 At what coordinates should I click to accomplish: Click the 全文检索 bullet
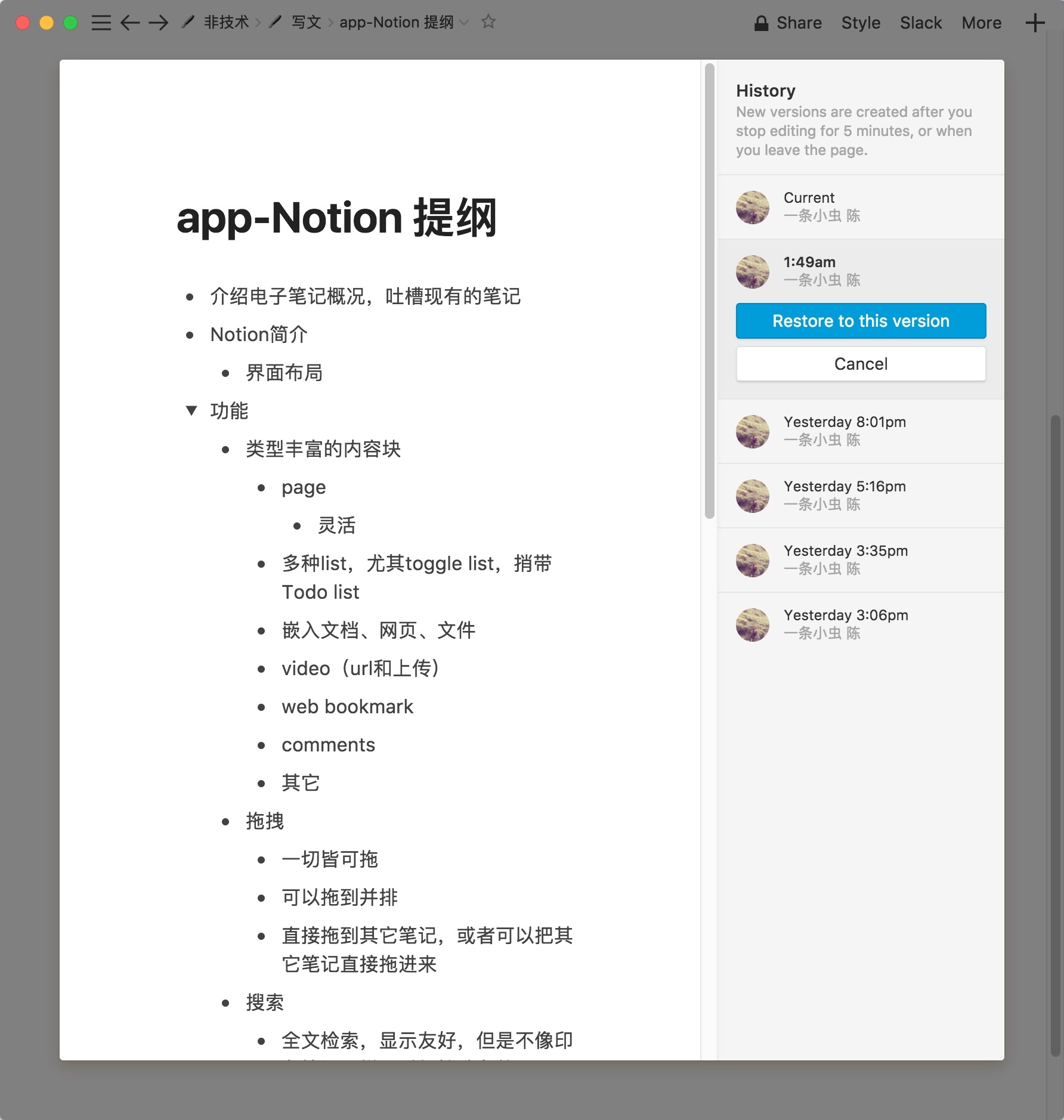coord(427,1041)
